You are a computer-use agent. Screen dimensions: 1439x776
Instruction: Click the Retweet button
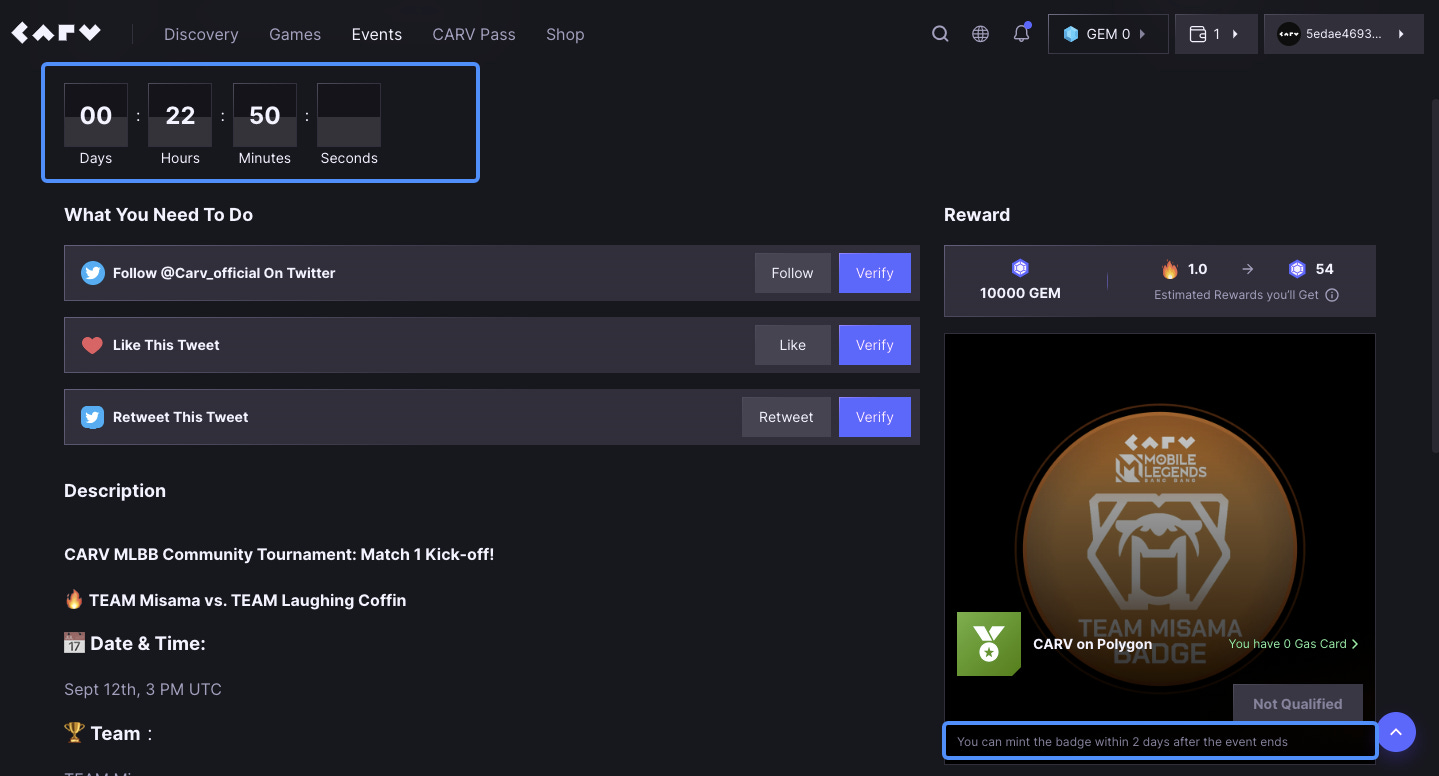tap(786, 417)
